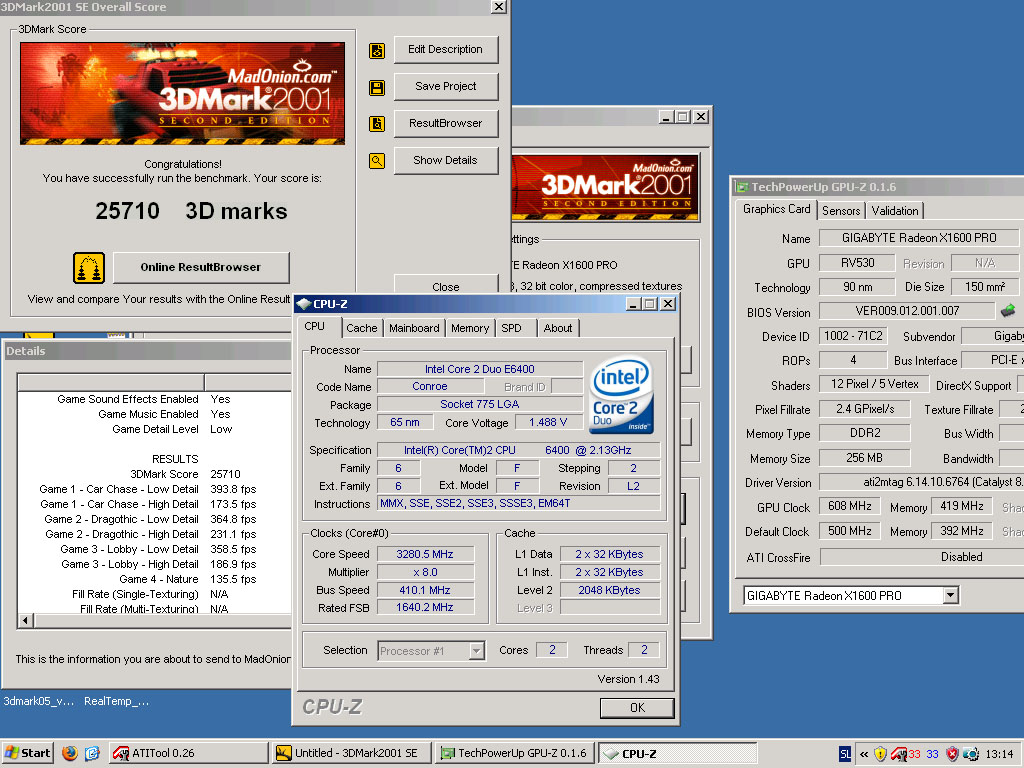The height and width of the screenshot is (768, 1024).
Task: Click the ATITool tray icon
Action: point(899,754)
